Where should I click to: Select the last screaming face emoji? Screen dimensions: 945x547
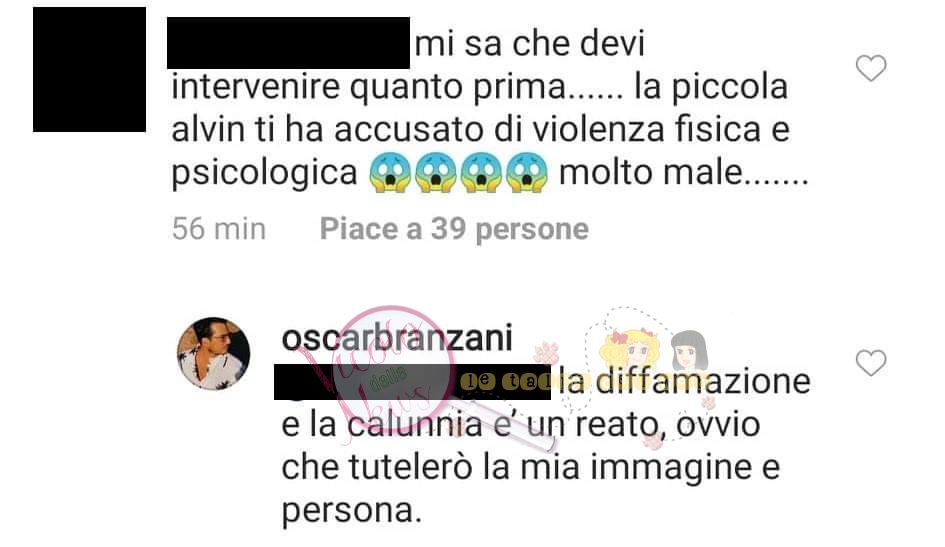click(527, 173)
